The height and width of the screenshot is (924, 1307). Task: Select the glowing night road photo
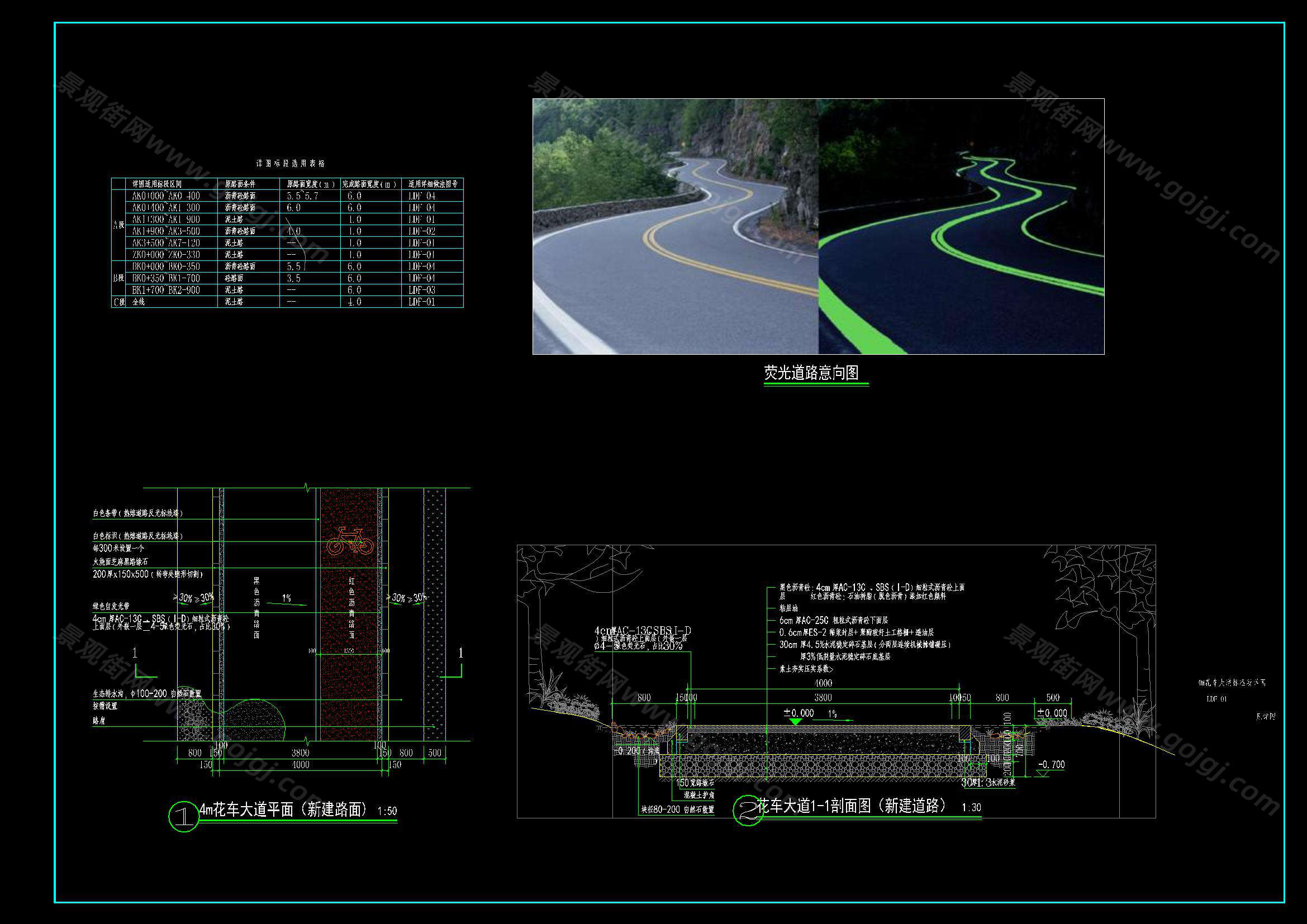click(962, 226)
